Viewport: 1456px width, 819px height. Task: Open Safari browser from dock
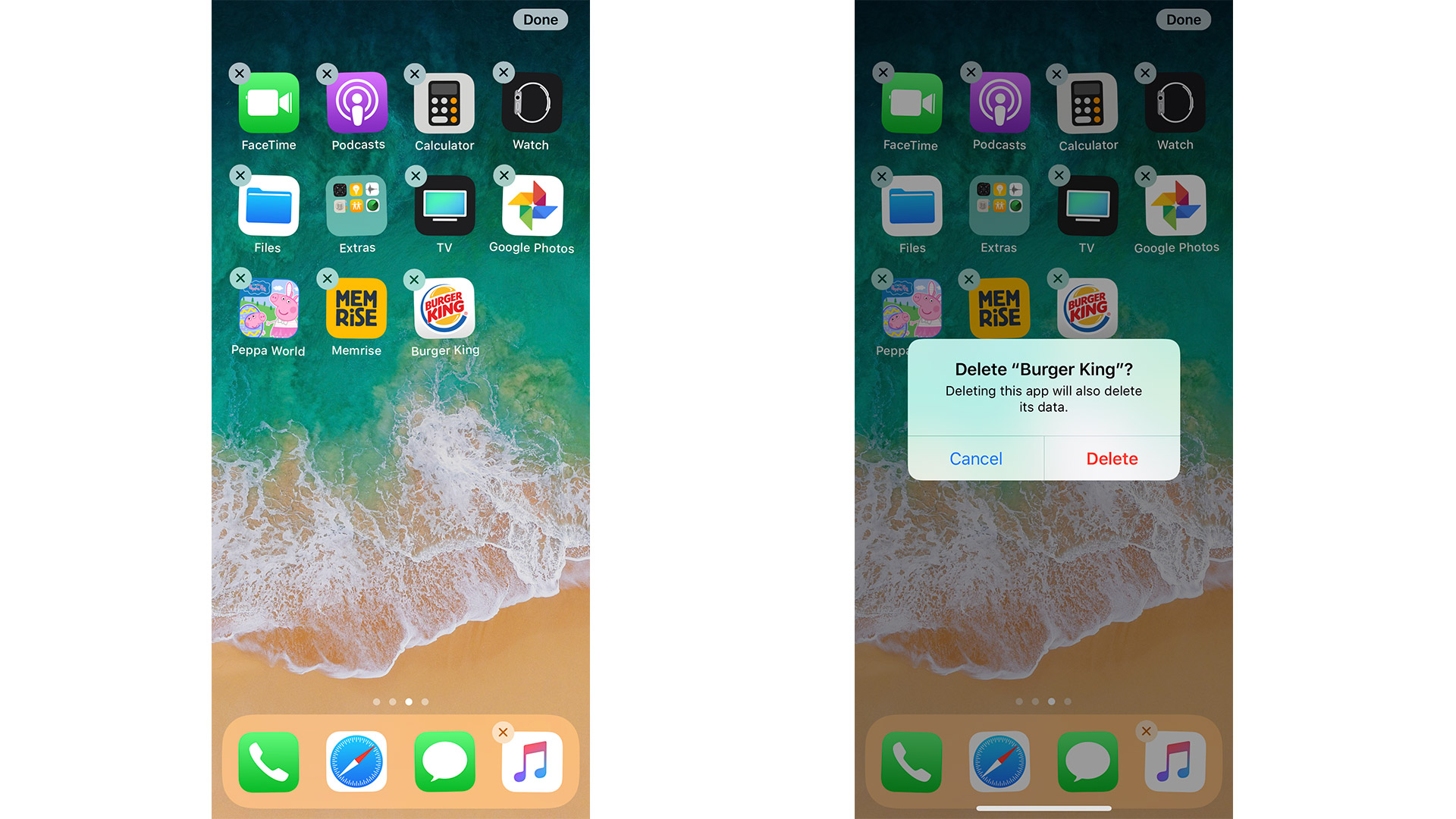click(x=355, y=762)
